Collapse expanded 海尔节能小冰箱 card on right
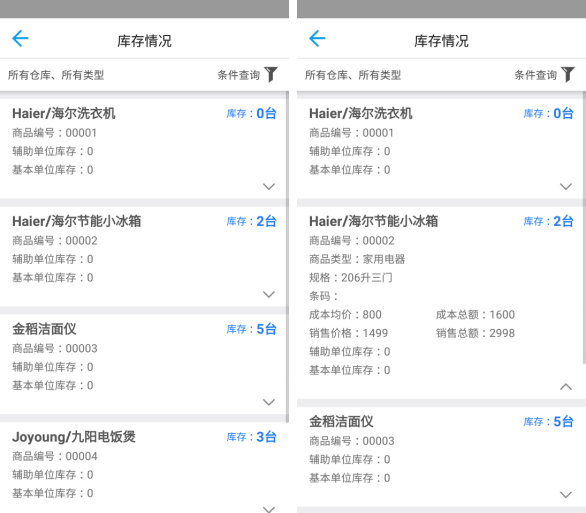 [x=566, y=387]
